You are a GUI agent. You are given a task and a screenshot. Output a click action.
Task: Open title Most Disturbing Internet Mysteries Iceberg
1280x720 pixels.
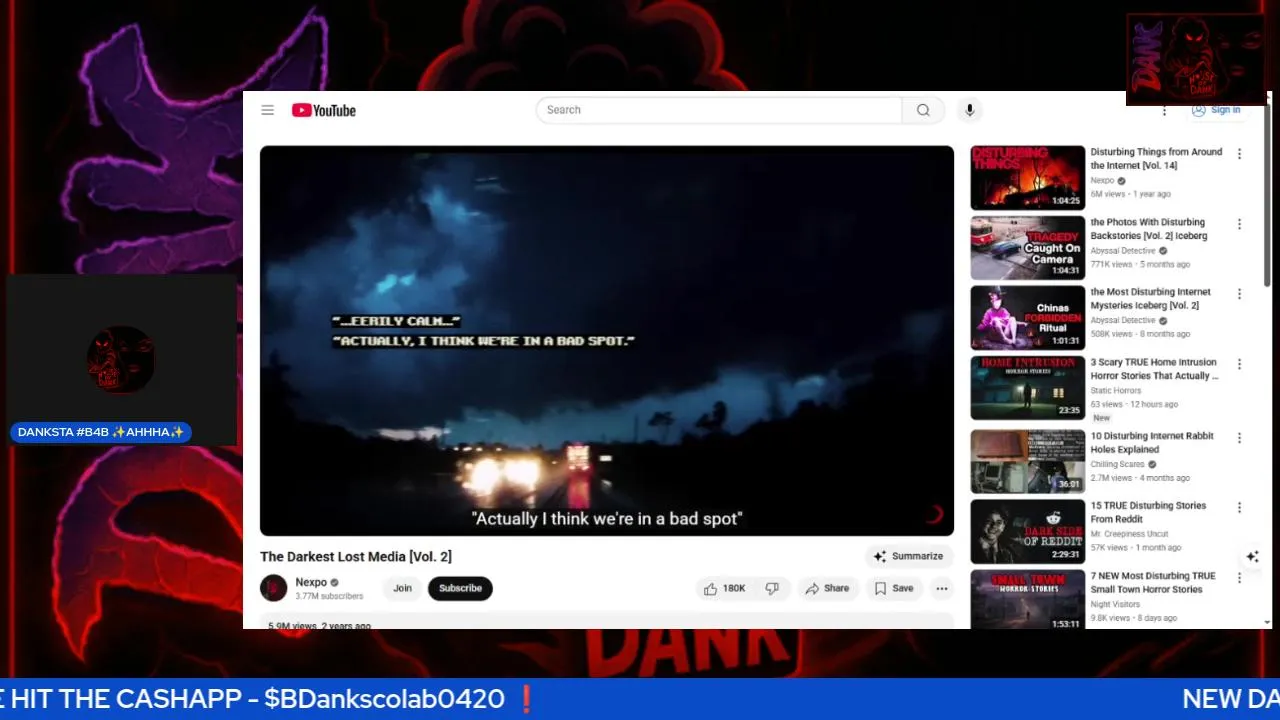1151,299
